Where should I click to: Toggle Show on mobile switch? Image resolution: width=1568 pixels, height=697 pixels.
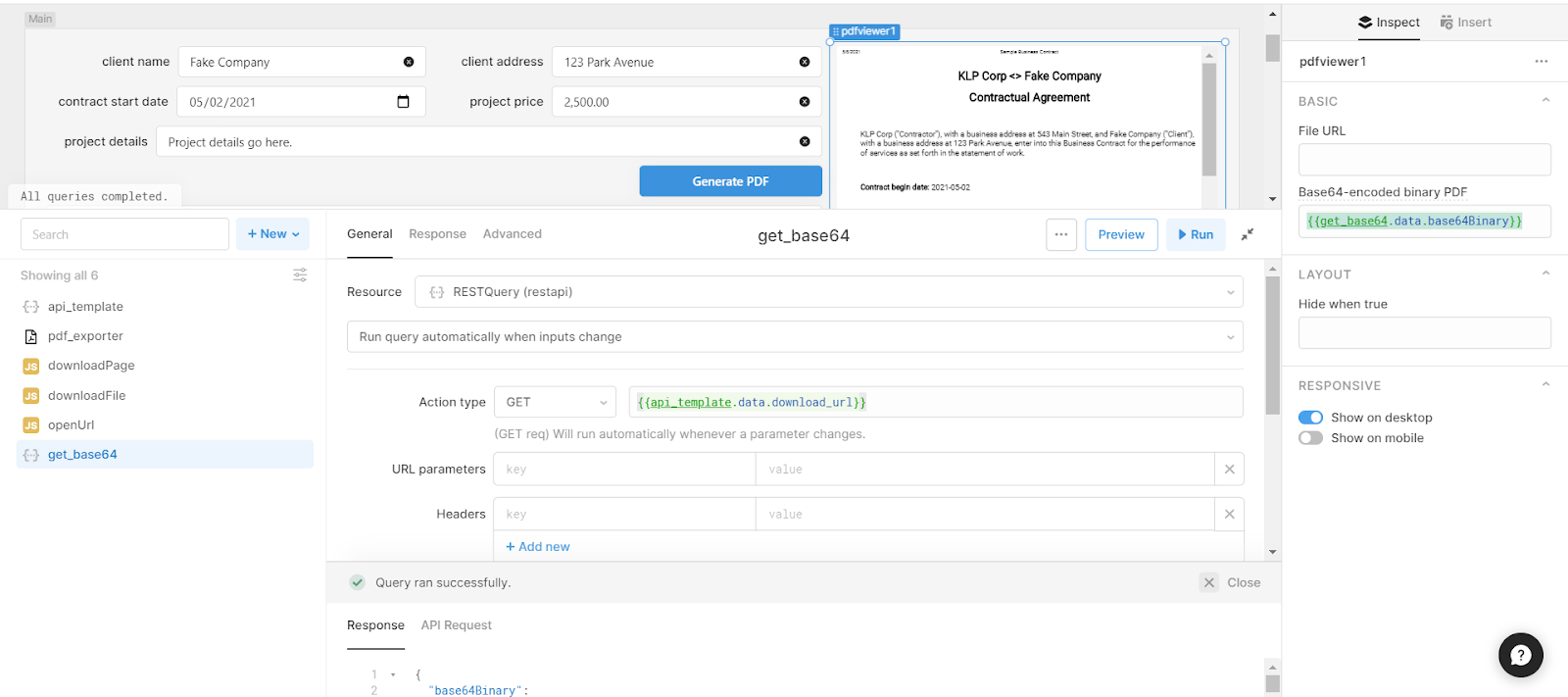tap(1310, 438)
